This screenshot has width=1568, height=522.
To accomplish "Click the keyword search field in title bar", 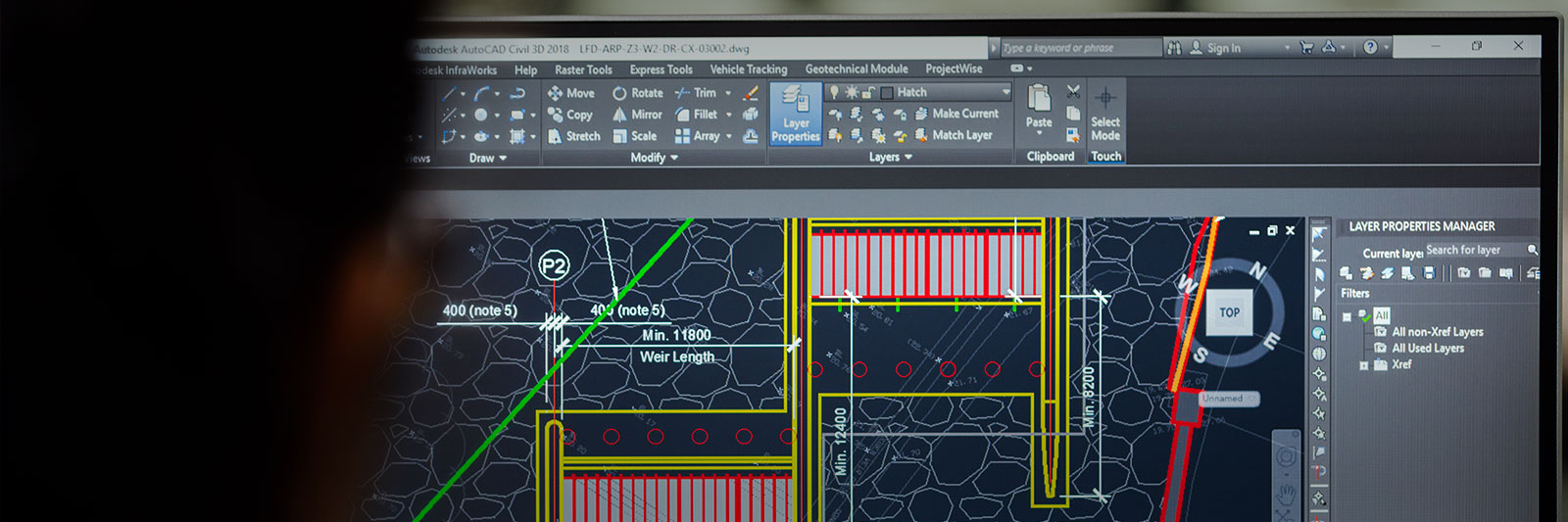I will pos(1081,47).
